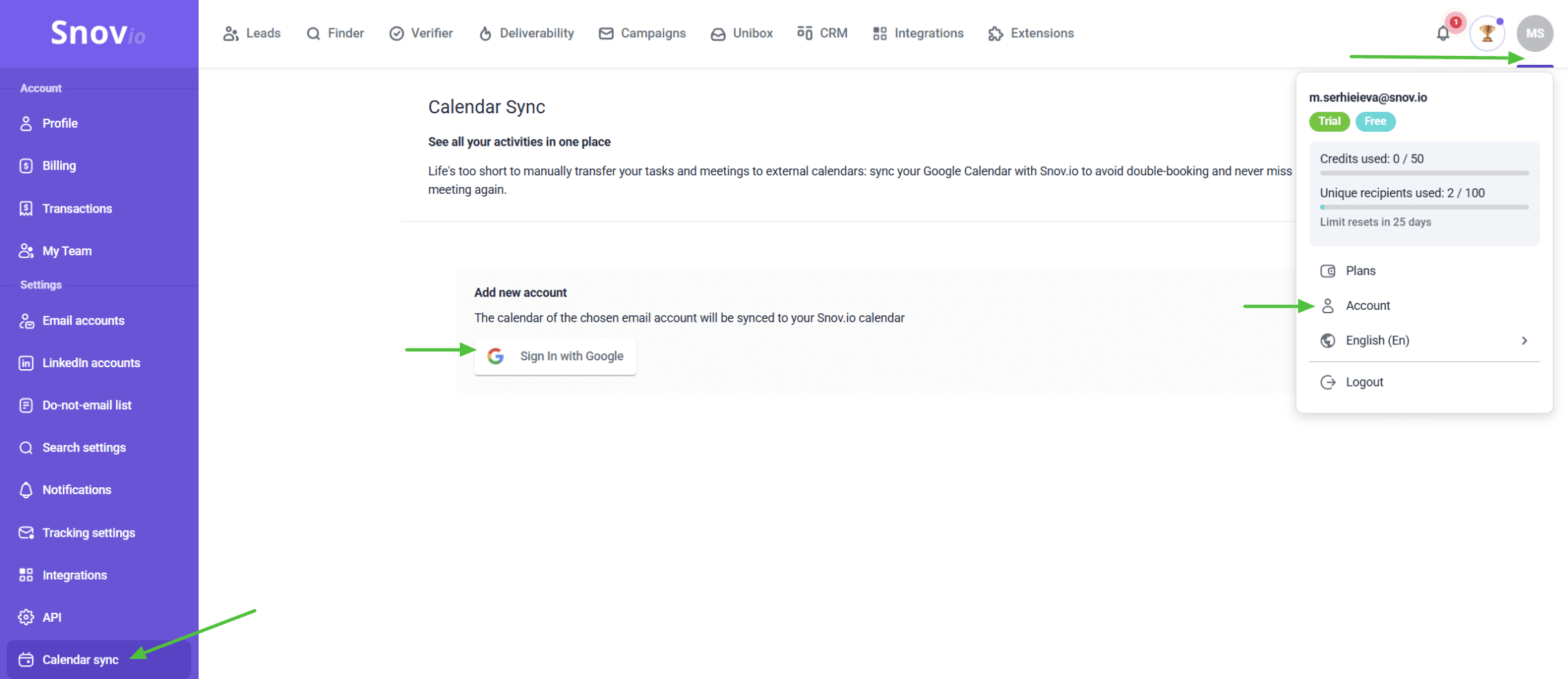
Task: Select API in the settings sidebar
Action: coord(52,618)
